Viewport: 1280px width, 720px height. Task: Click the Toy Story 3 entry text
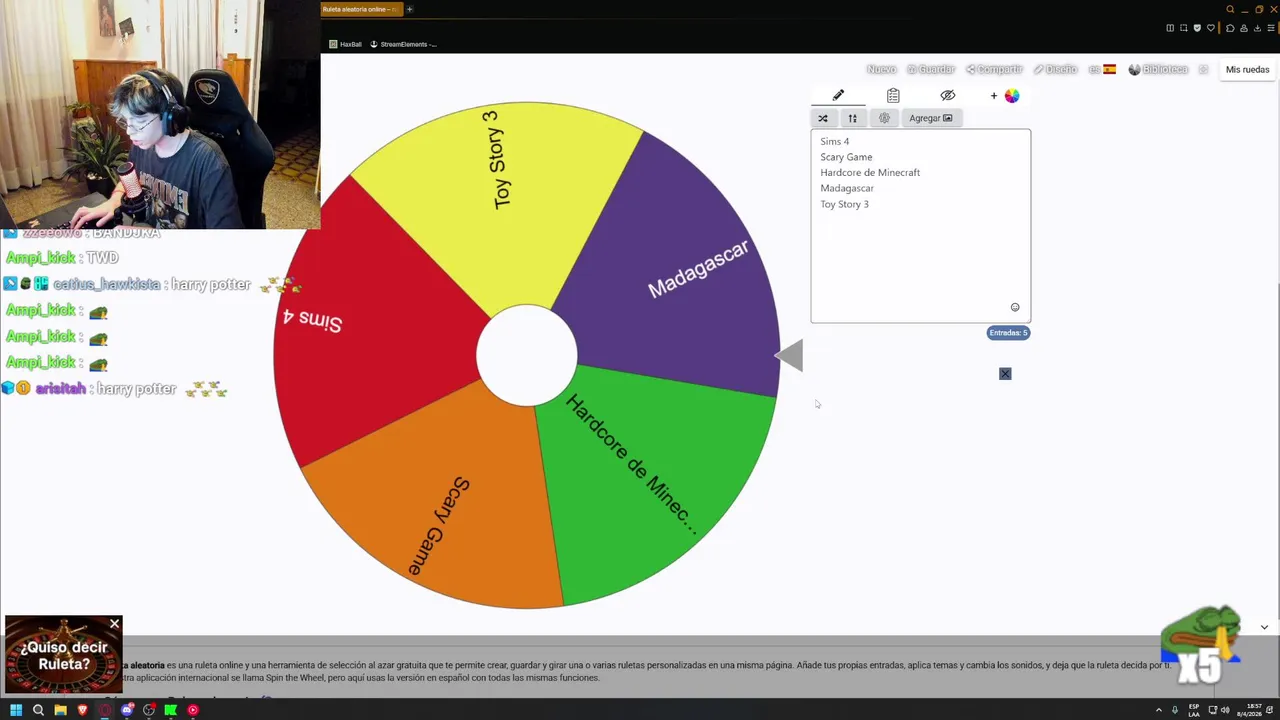point(844,204)
